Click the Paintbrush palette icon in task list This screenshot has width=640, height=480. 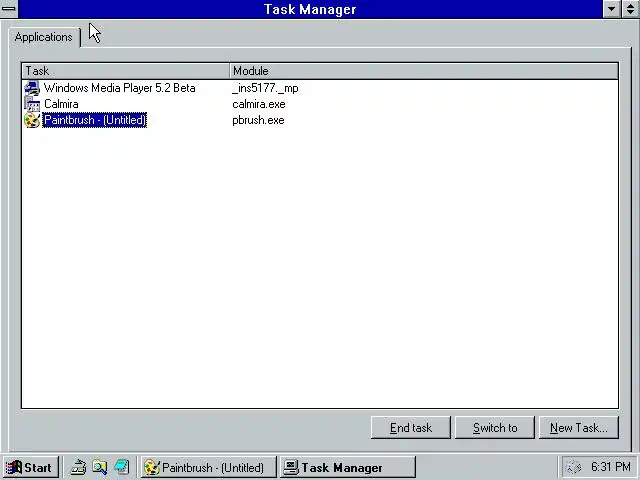tap(32, 120)
